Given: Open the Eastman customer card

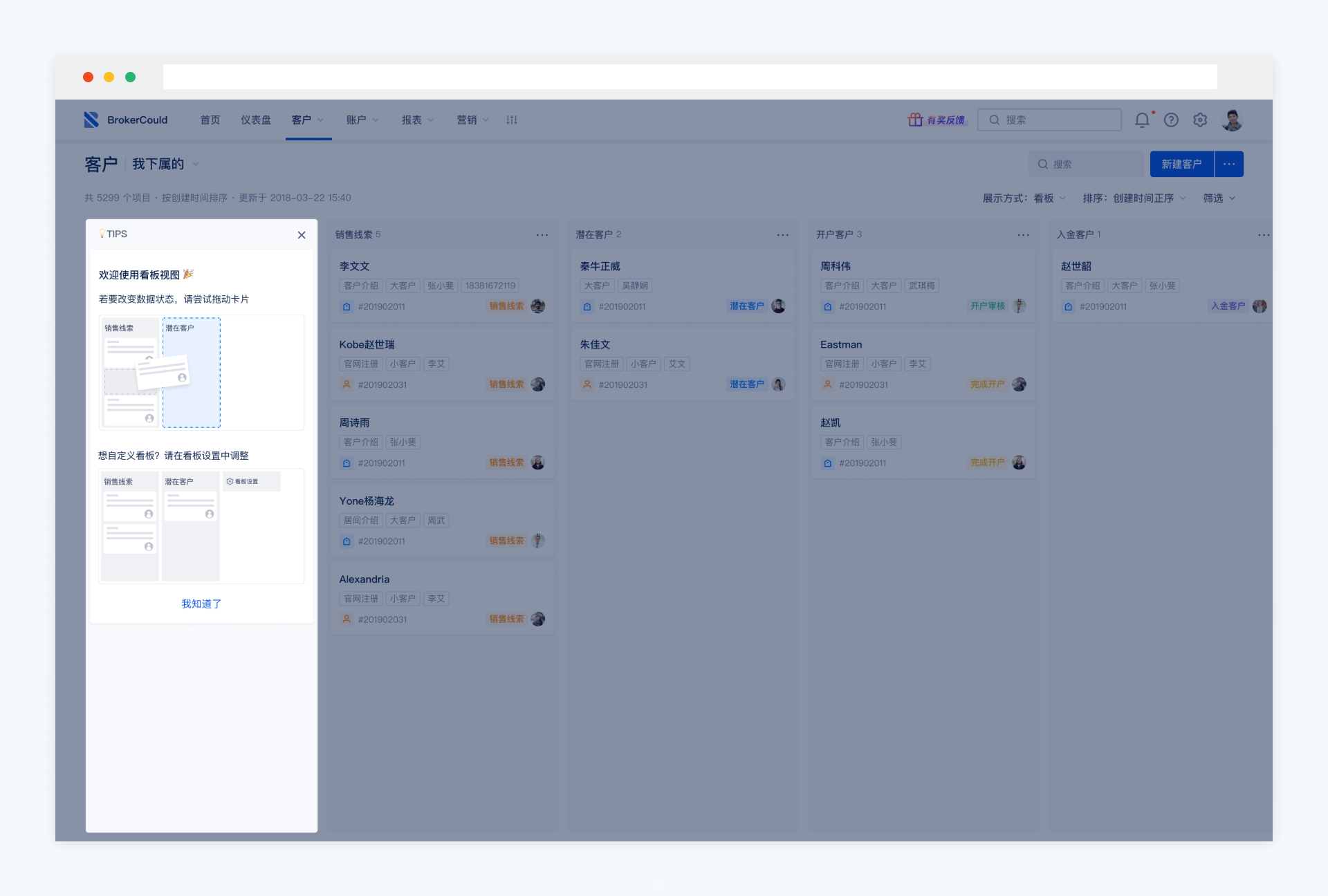Looking at the screenshot, I should click(923, 364).
